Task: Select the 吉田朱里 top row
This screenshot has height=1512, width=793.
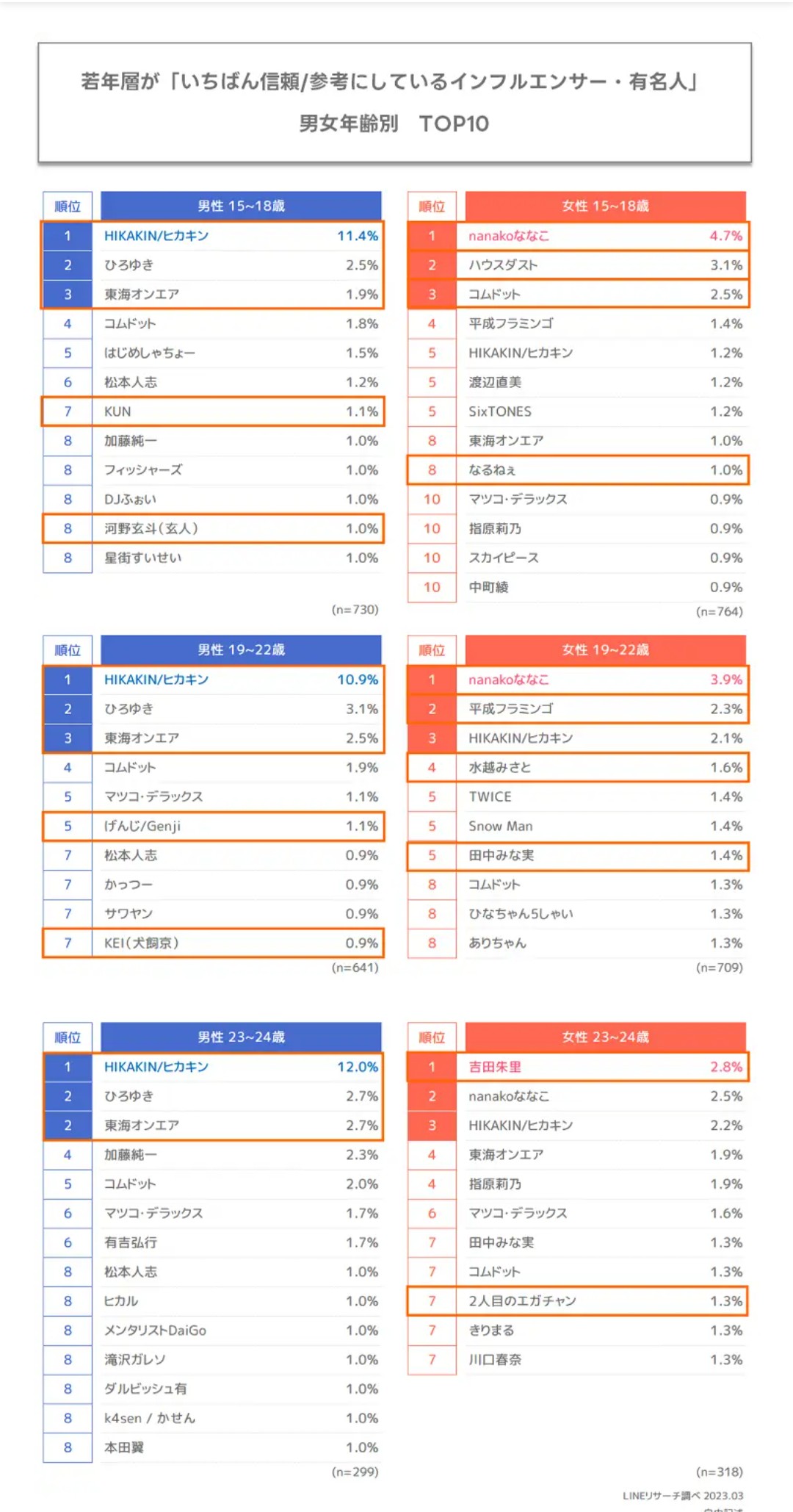Action: pyautogui.click(x=578, y=1067)
